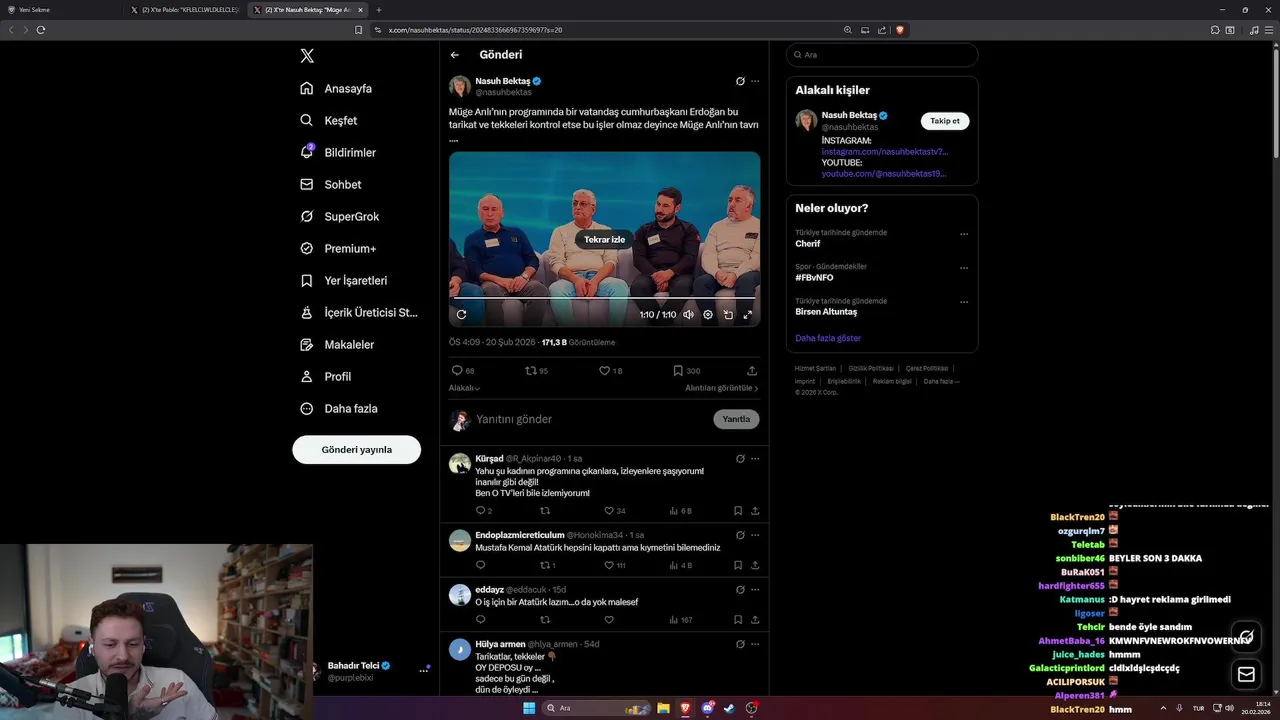Open options for Cherif trend
The image size is (1280, 720).
pyautogui.click(x=964, y=234)
